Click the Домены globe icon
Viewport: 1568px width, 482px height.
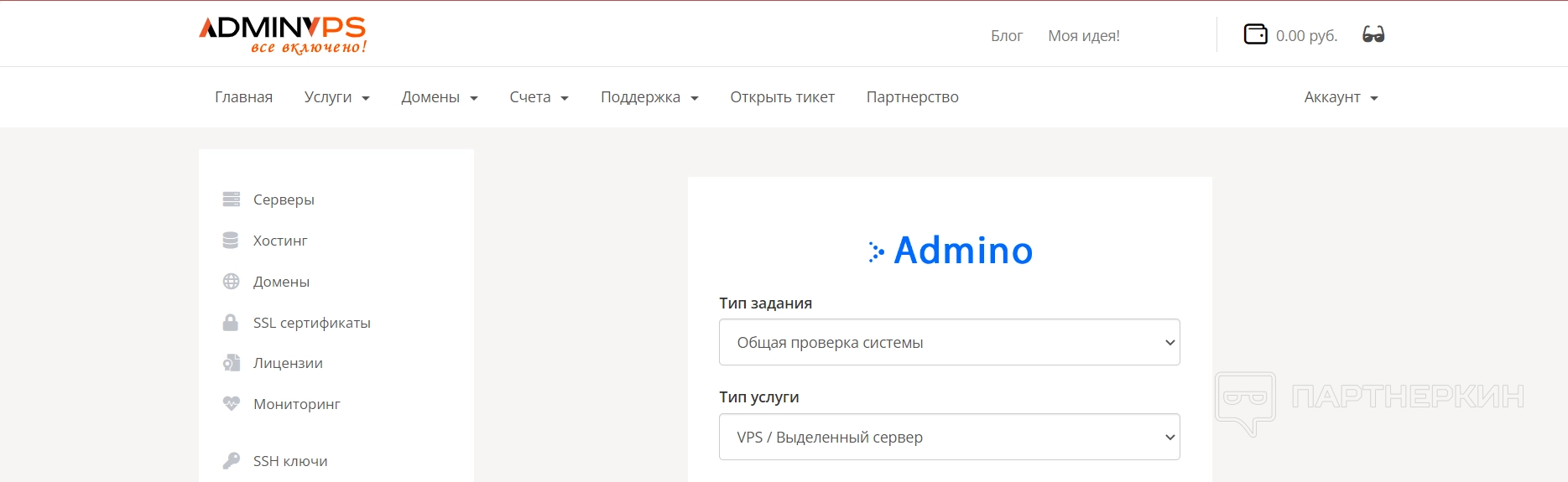click(x=232, y=282)
